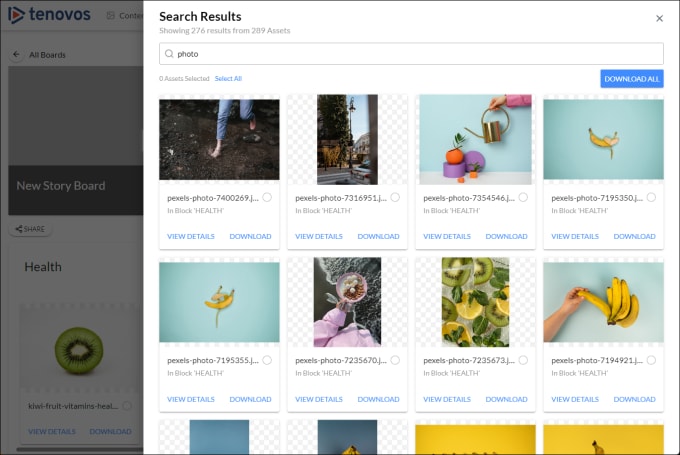This screenshot has width=680, height=455.
Task: Select checkbox for kiwi-fruit-vitamins asset on board
Action: 127,406
